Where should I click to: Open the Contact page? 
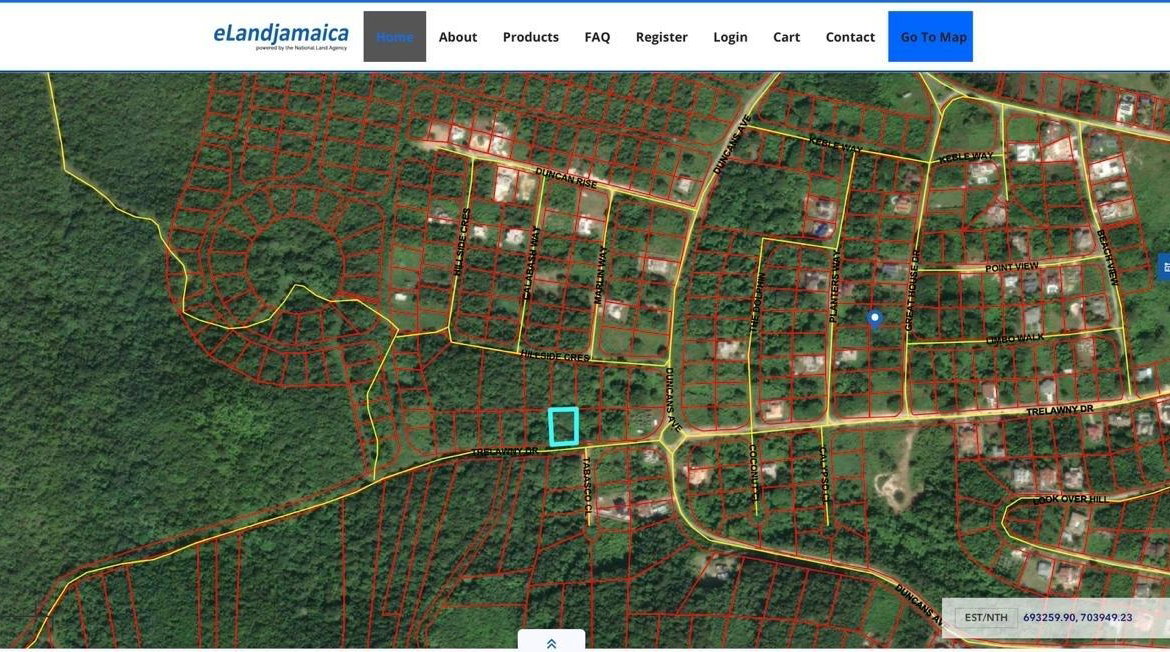tap(850, 36)
